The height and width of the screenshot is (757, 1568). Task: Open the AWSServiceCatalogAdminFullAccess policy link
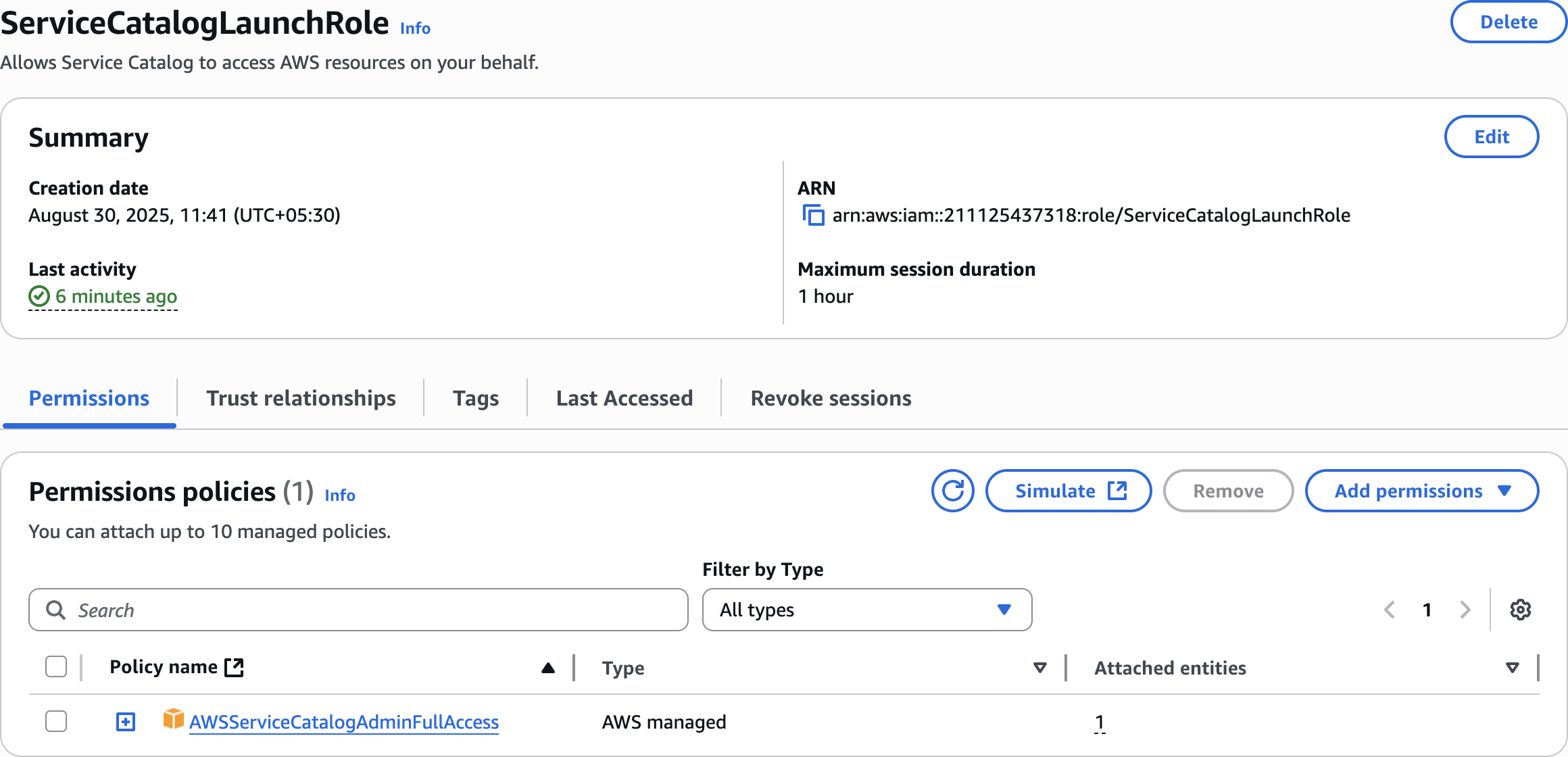pos(343,722)
